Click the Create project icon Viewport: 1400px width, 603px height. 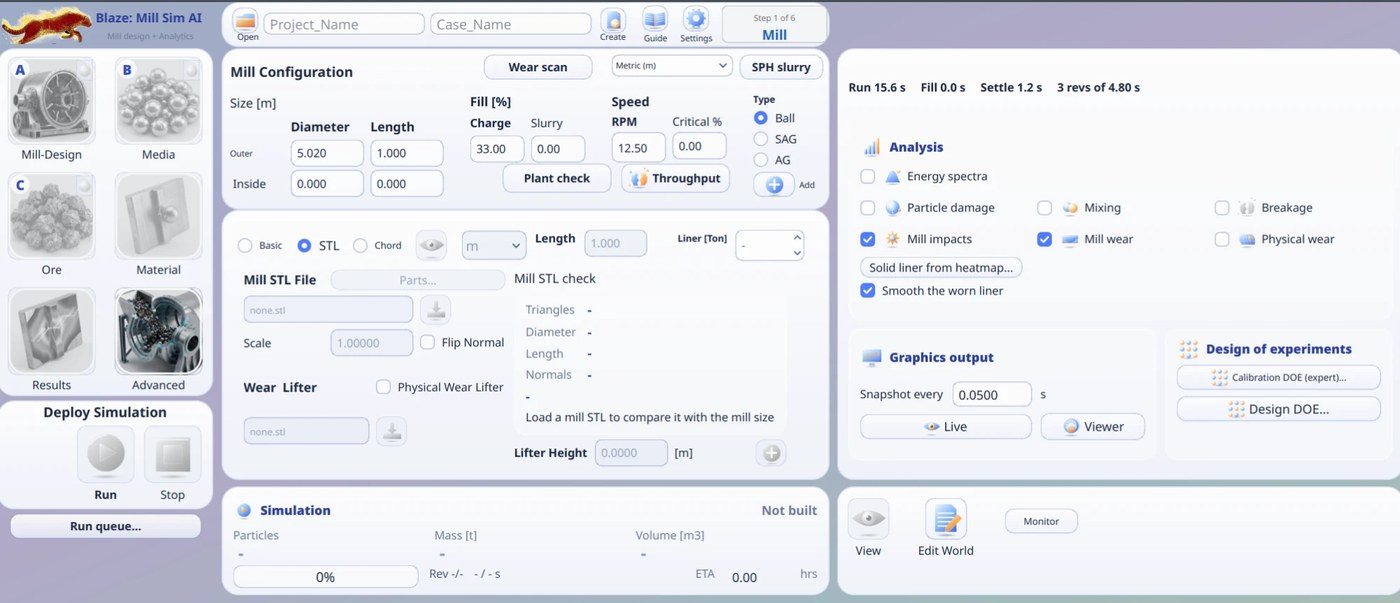click(613, 20)
